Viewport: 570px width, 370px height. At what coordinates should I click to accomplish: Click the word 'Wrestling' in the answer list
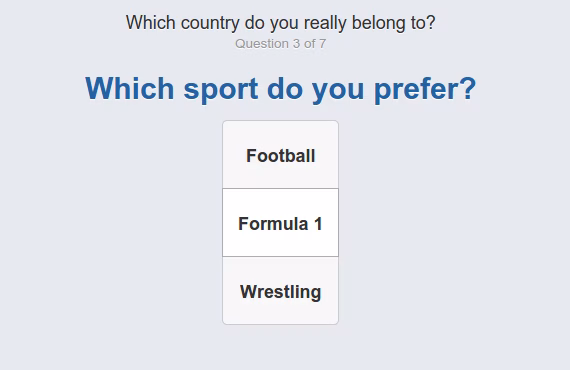tap(280, 292)
